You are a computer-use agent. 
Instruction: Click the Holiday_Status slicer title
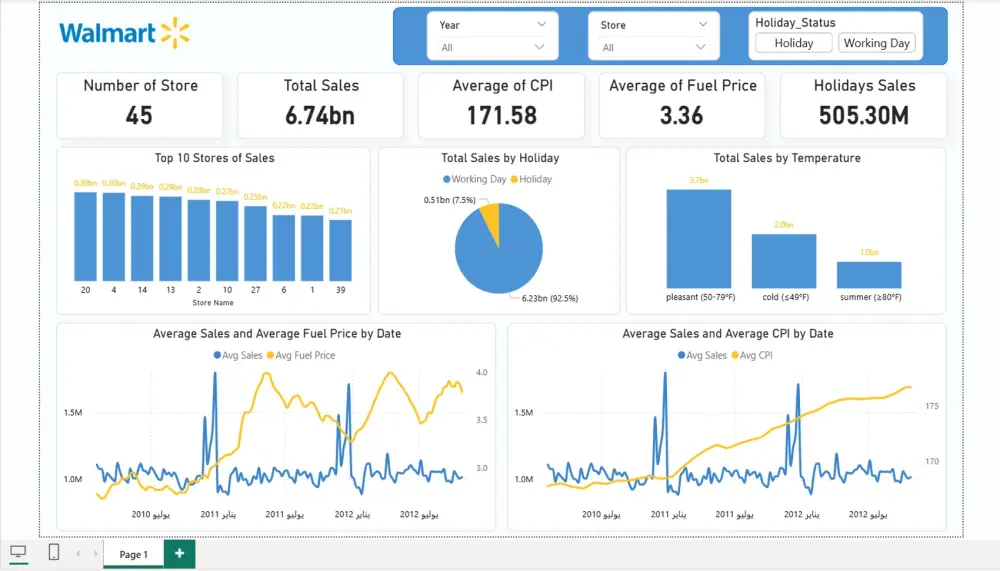coord(795,22)
